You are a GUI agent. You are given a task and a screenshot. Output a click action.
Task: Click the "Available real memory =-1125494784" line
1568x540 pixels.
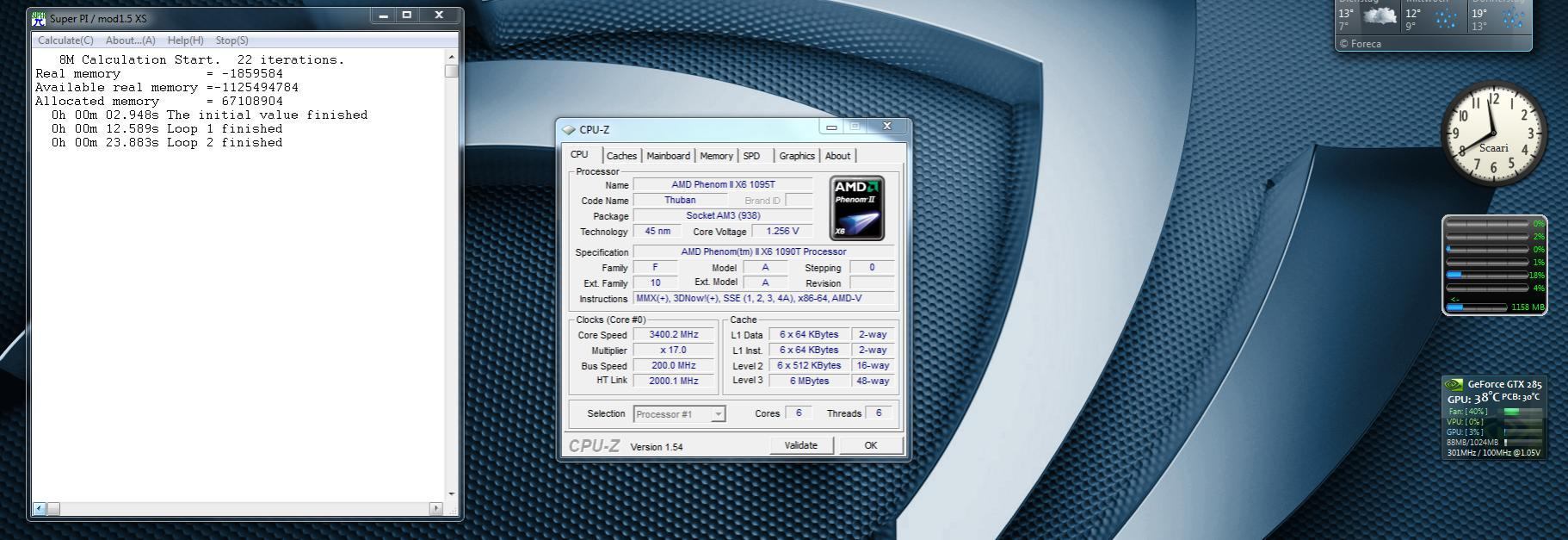[166, 87]
